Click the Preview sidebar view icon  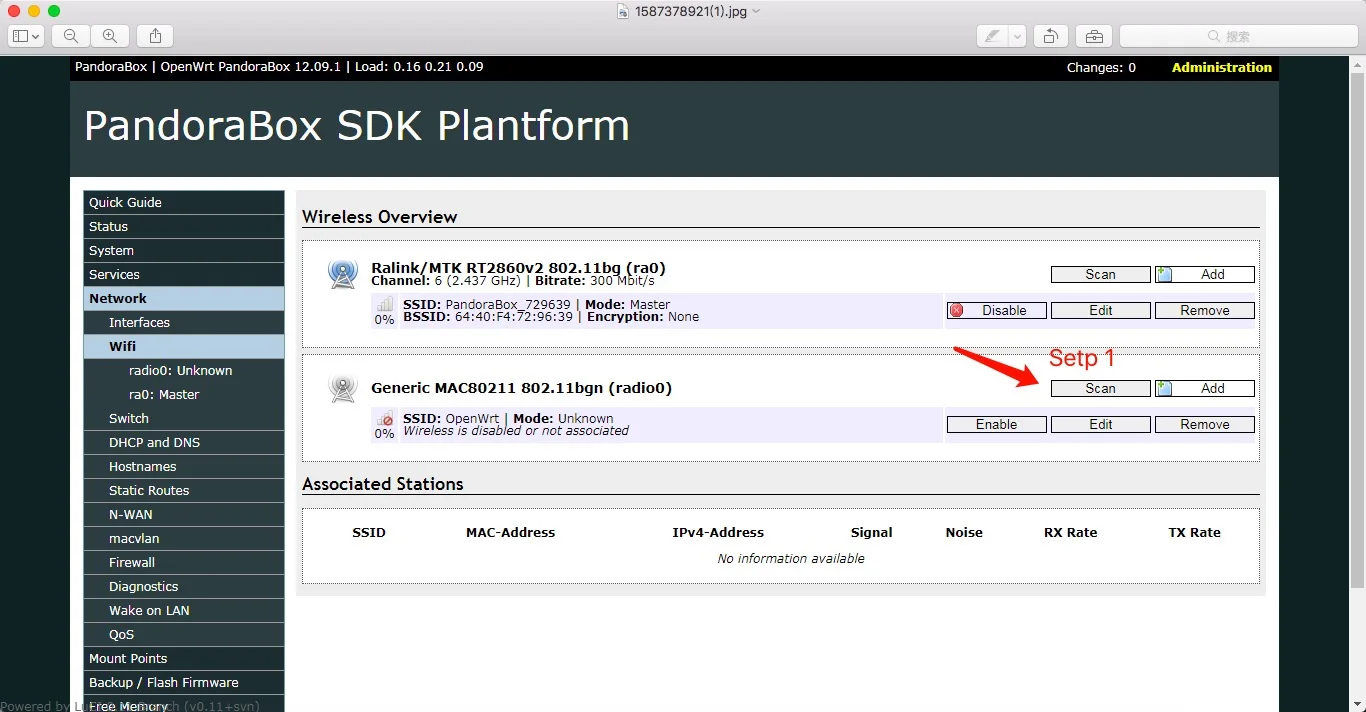(21, 36)
